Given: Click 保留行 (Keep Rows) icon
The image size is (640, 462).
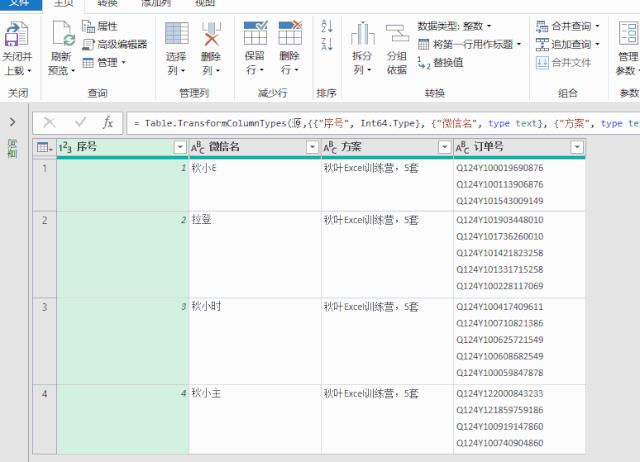Looking at the screenshot, I should point(256,33).
